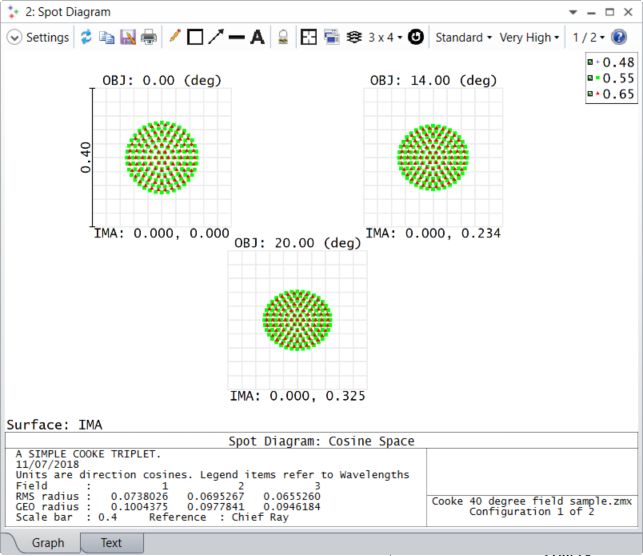The height and width of the screenshot is (556, 643).
Task: Click the Print icon
Action: coord(148,37)
